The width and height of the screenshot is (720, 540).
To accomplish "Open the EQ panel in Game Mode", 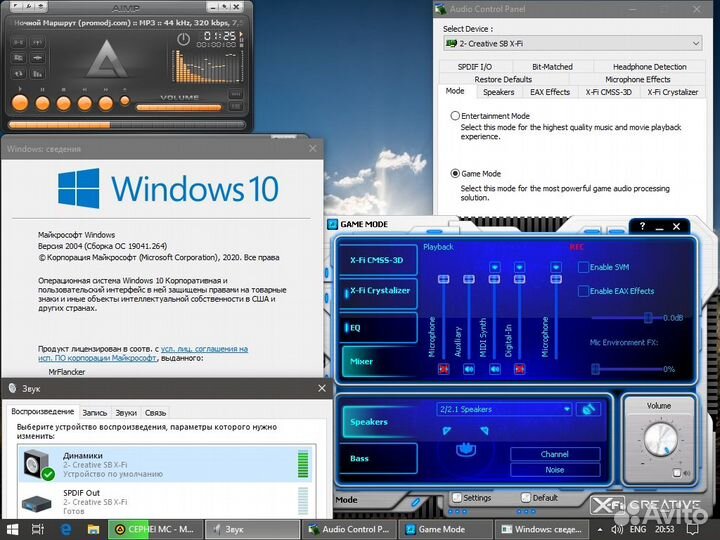I will click(x=378, y=327).
